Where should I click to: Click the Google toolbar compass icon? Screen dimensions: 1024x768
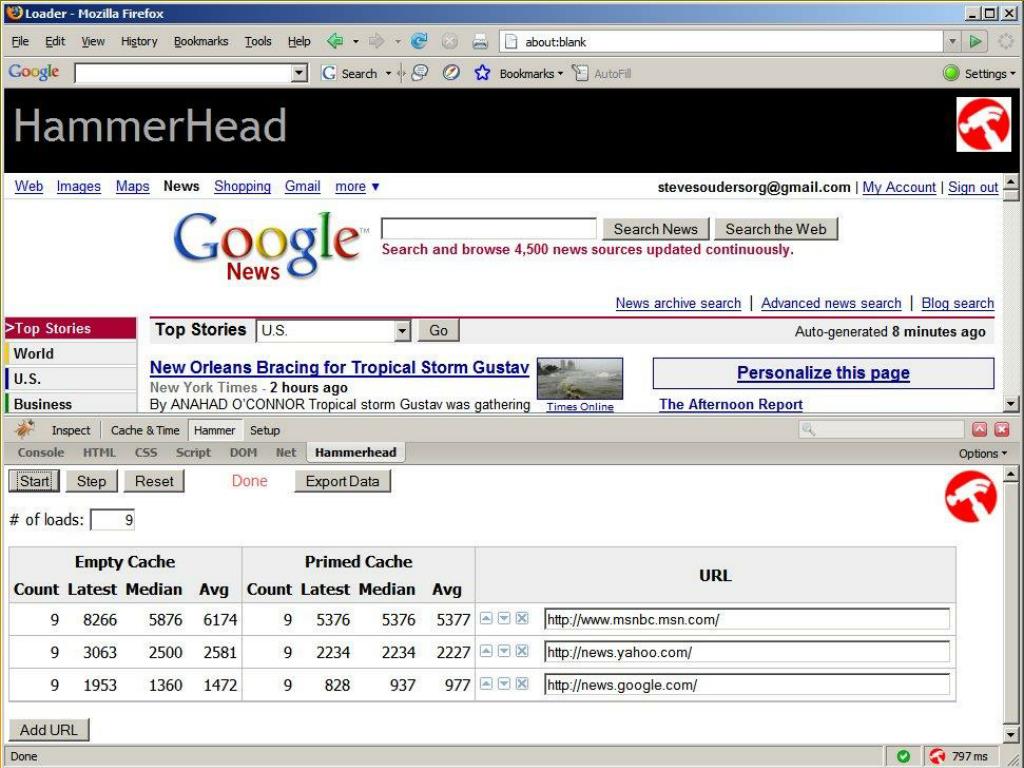[451, 73]
